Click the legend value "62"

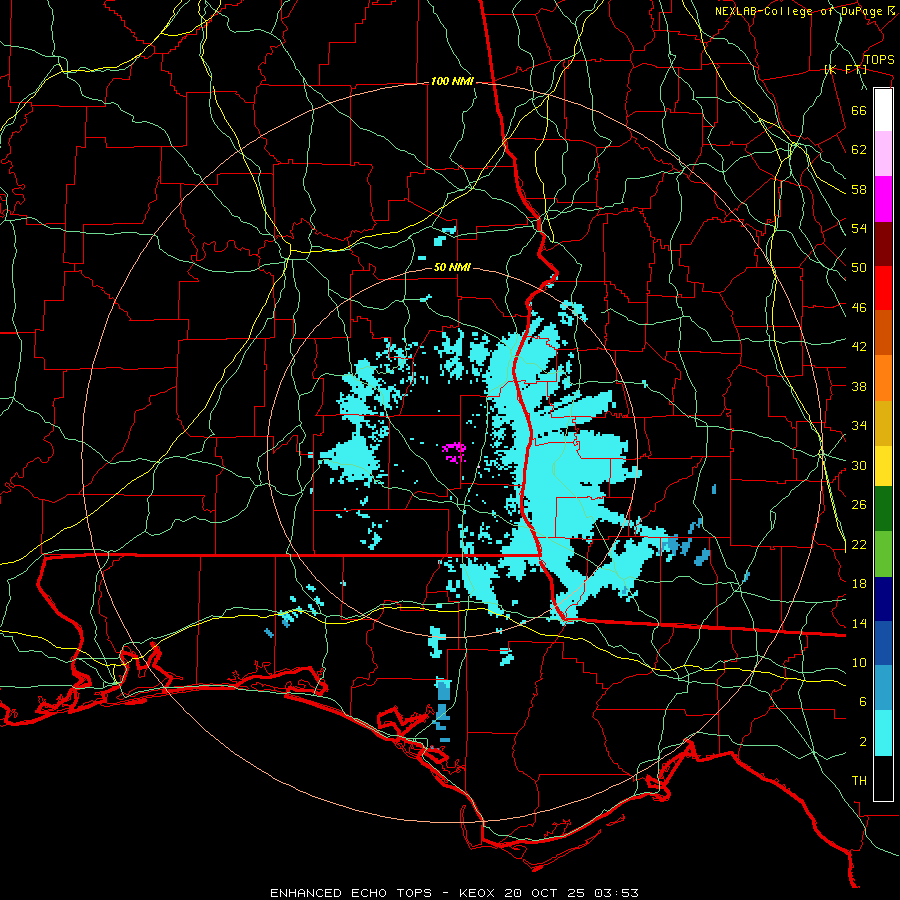(859, 150)
